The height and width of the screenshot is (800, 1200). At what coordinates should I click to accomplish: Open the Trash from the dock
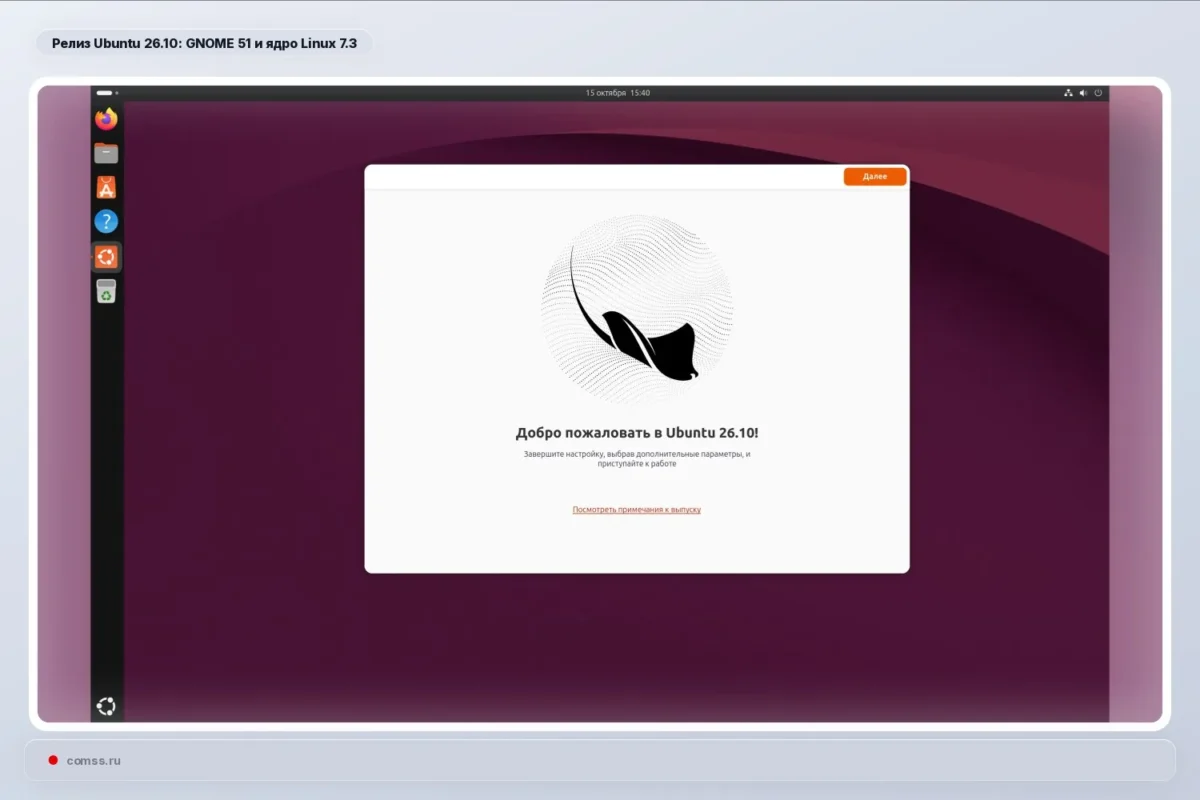106,291
